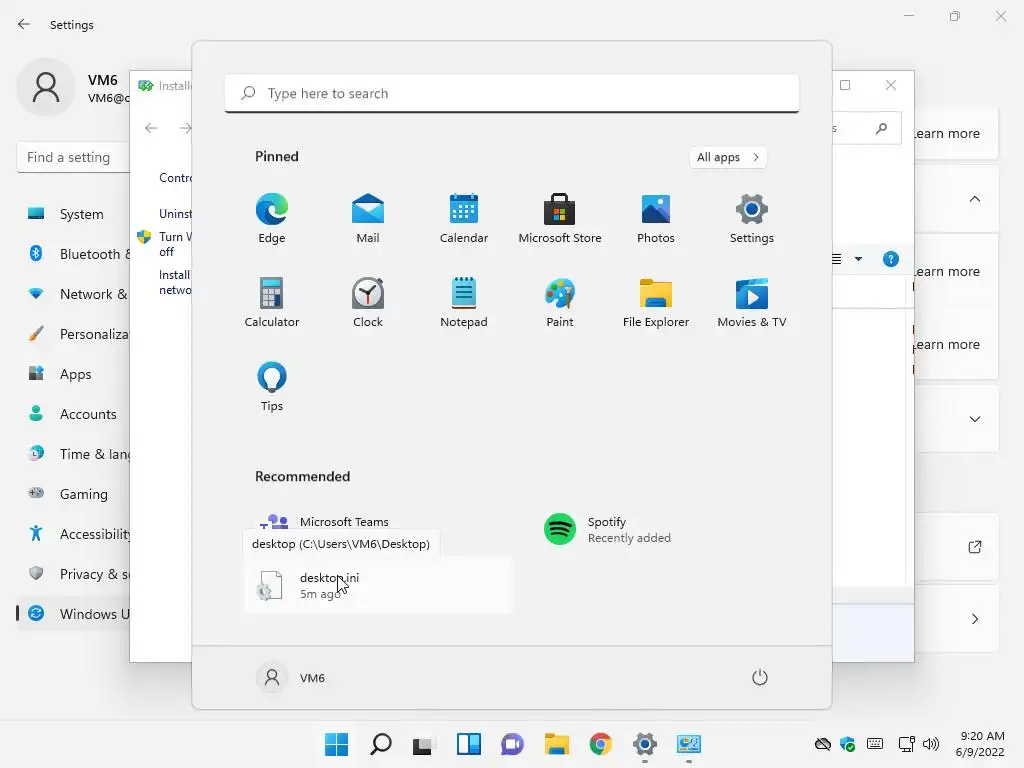The image size is (1024, 768).
Task: Click the power button in Start
Action: click(x=760, y=677)
